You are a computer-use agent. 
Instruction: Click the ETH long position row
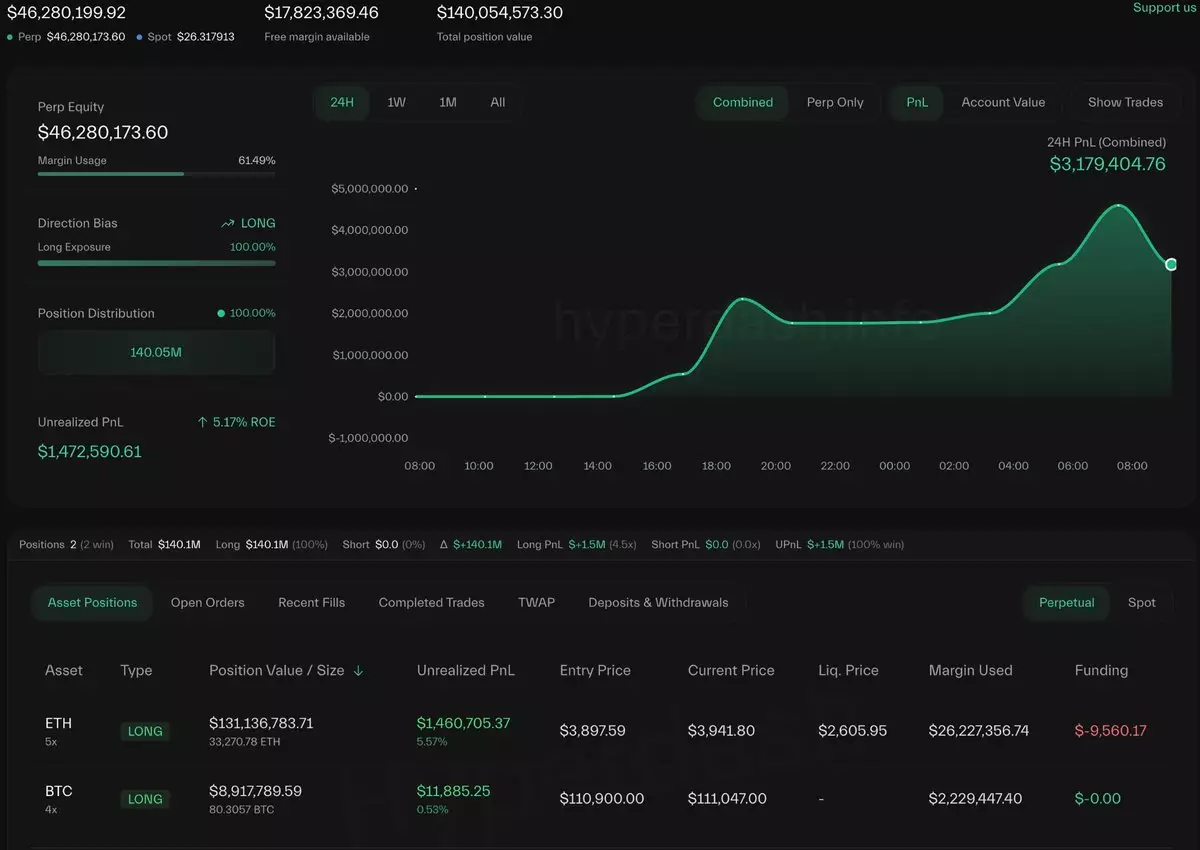(600, 731)
